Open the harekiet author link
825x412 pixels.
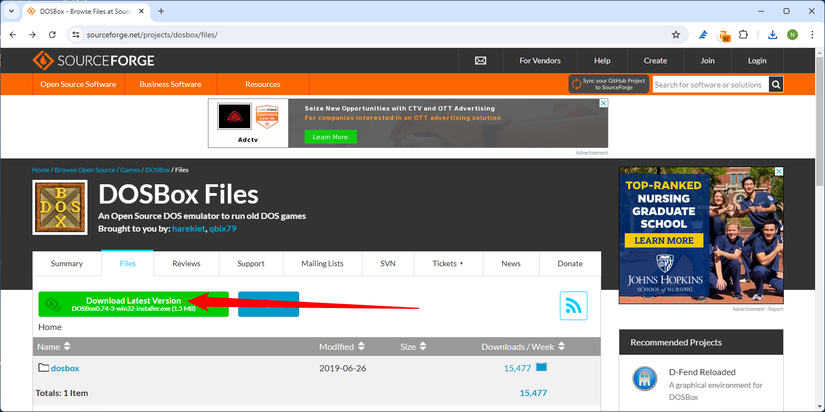185,229
